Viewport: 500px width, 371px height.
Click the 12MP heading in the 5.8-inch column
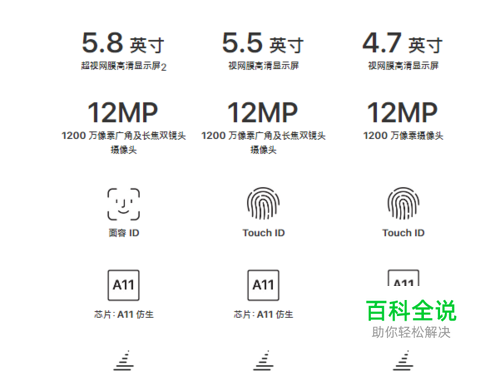[x=123, y=113]
